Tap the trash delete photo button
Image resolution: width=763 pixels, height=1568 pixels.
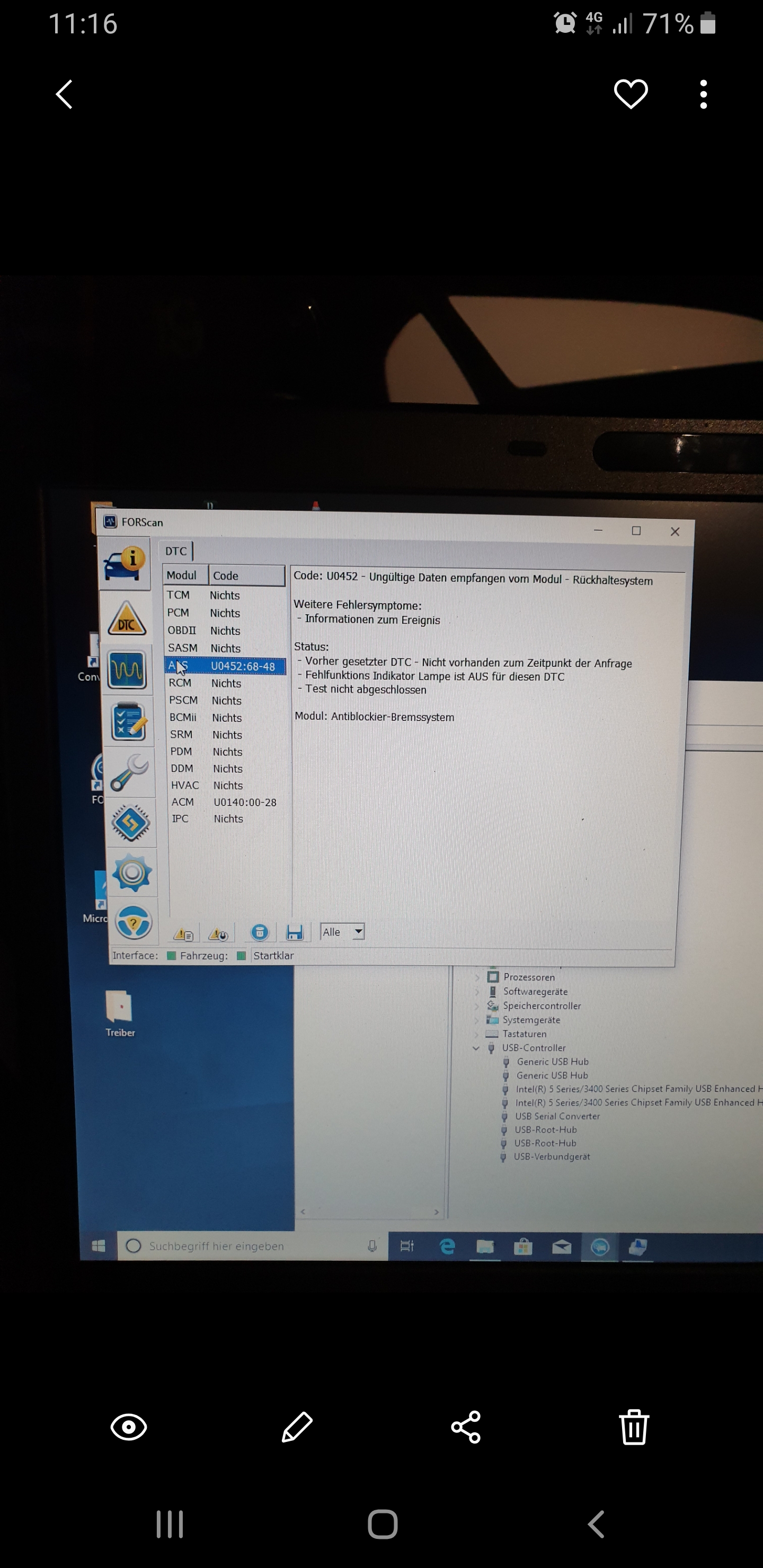[634, 1428]
